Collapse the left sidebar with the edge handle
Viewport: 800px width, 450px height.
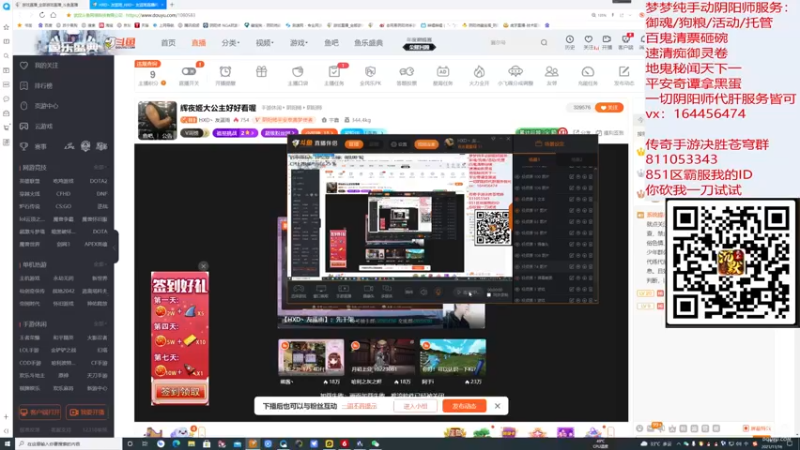click(116, 246)
